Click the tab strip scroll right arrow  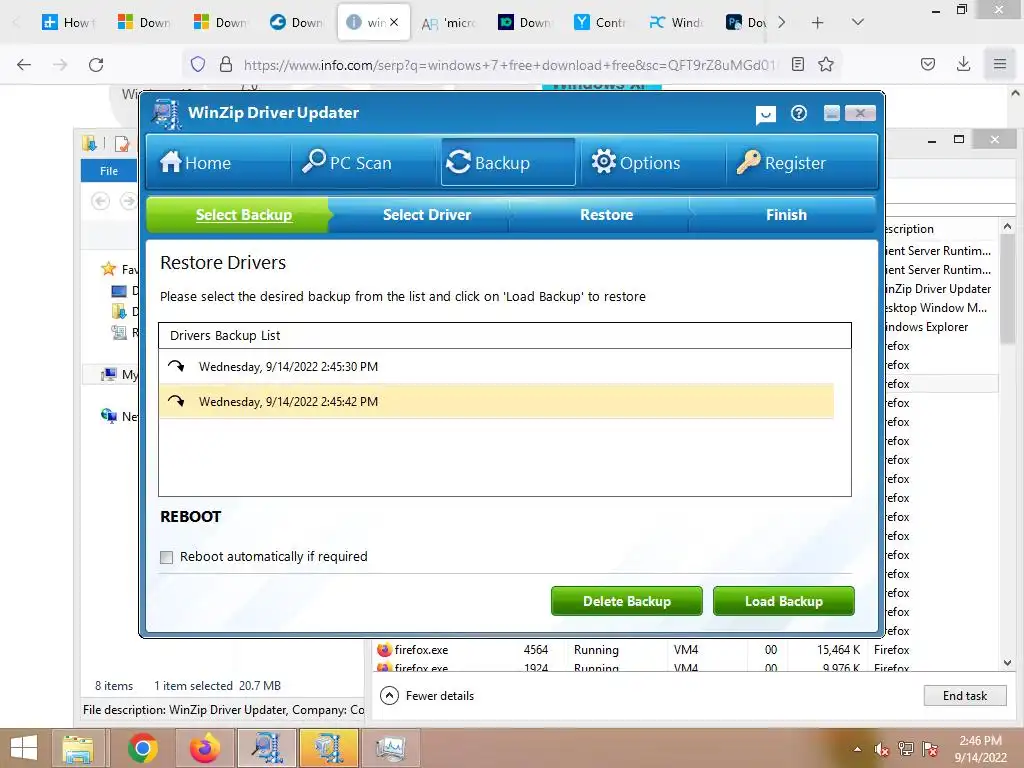point(782,22)
